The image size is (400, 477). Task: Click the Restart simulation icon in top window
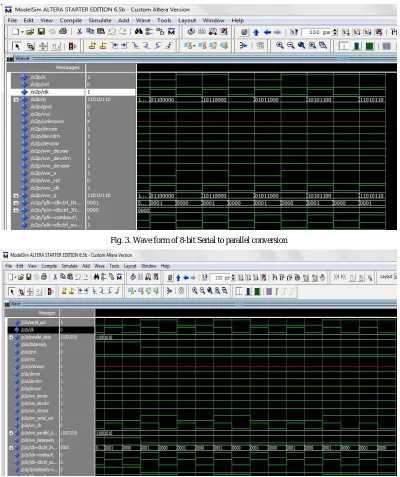click(x=294, y=32)
